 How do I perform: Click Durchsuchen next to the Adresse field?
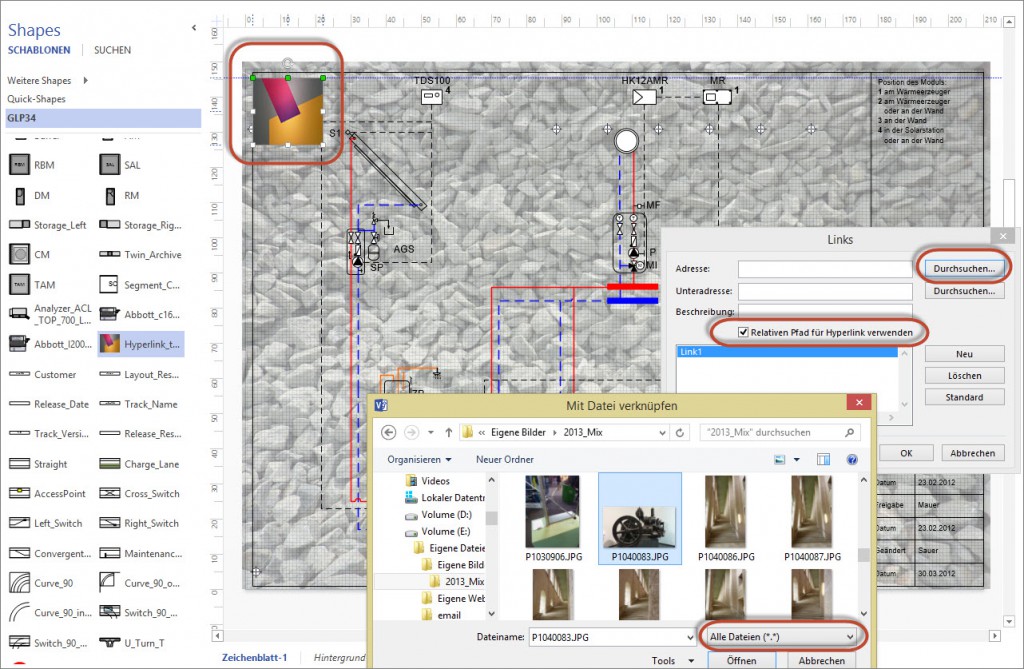(963, 267)
